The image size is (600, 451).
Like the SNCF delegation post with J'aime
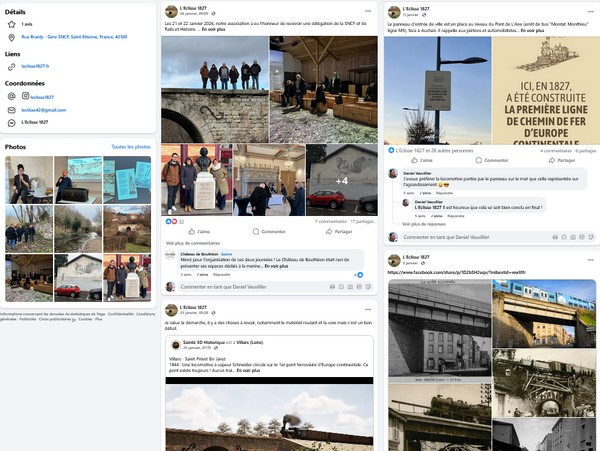198,231
